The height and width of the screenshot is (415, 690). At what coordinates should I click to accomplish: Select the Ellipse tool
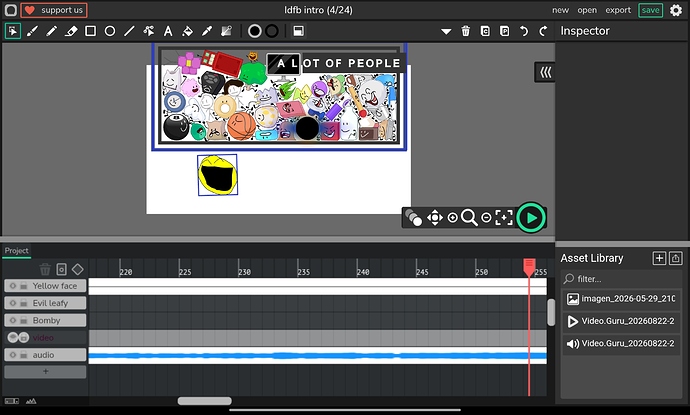point(110,31)
